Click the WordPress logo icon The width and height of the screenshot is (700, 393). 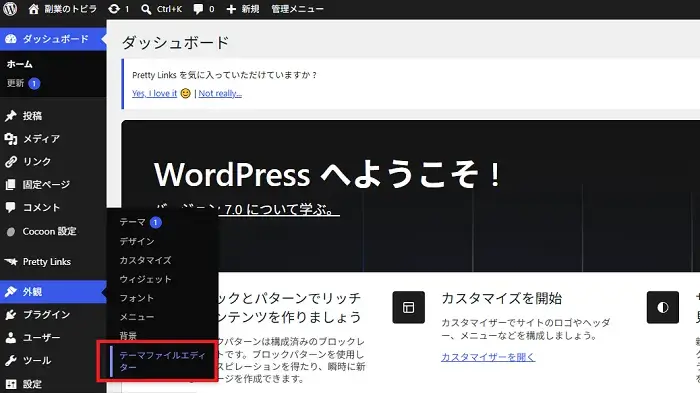click(10, 9)
